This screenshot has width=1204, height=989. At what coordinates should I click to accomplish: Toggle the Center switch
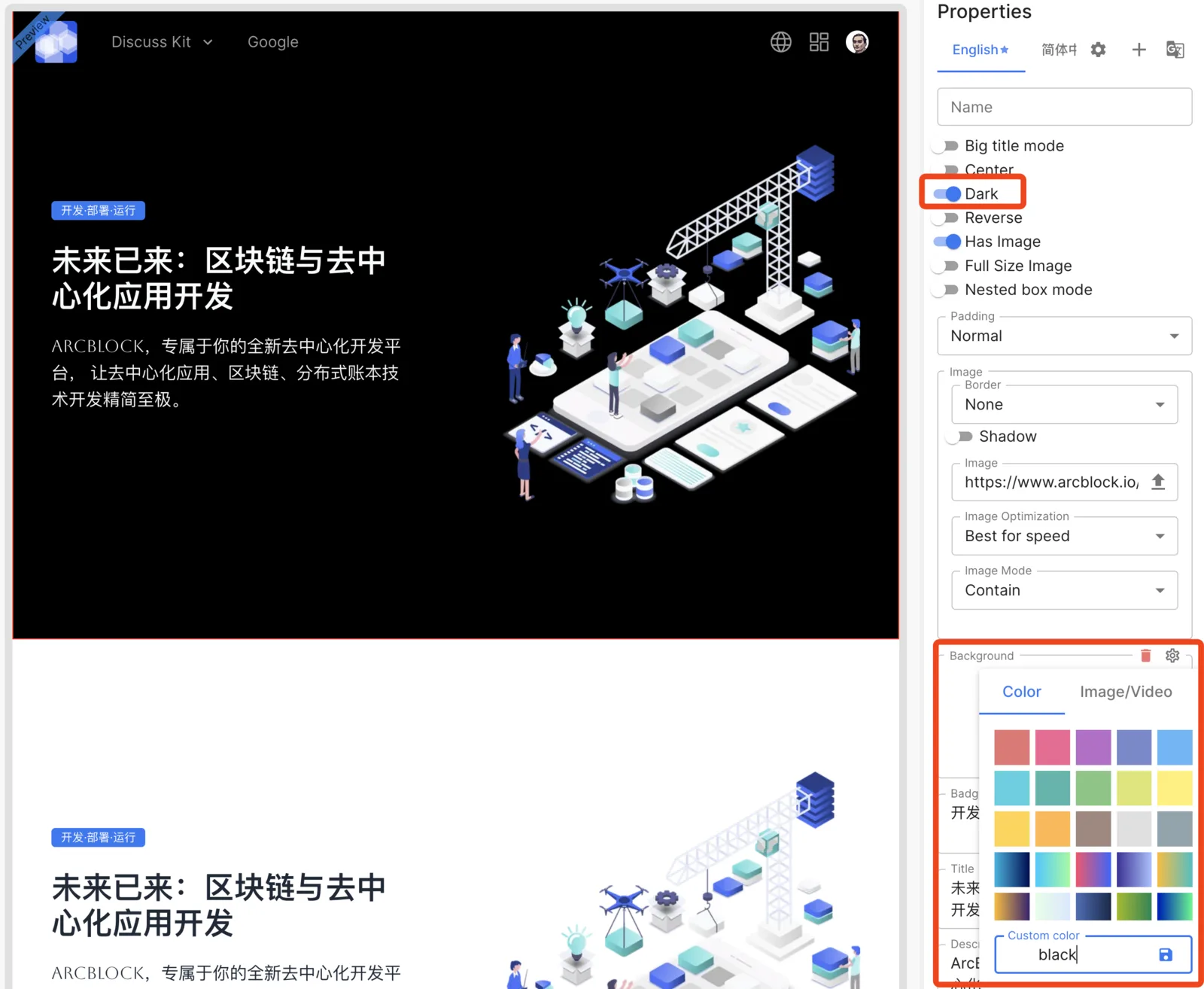946,170
